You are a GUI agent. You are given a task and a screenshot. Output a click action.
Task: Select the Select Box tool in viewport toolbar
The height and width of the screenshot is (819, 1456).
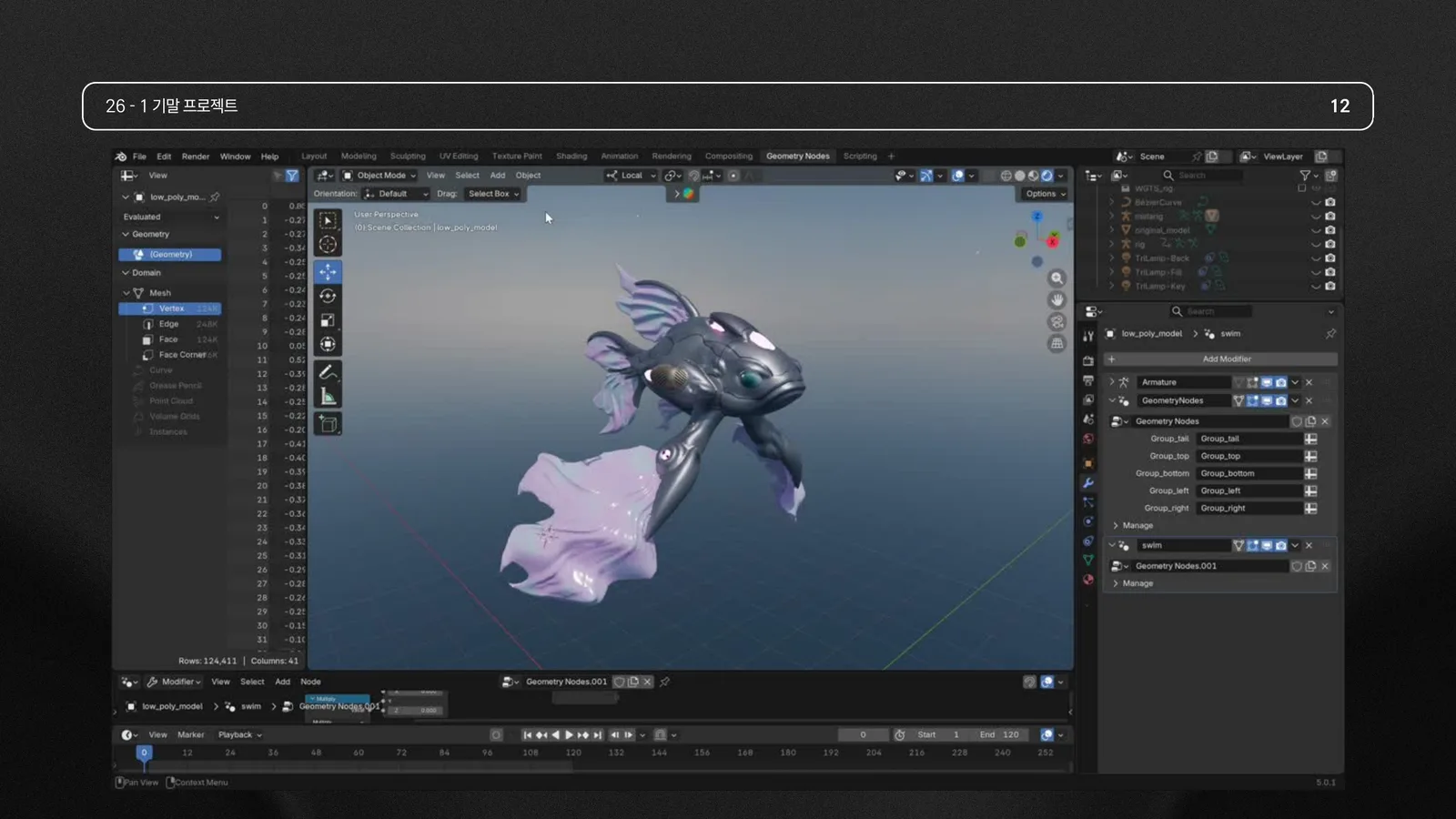(329, 220)
